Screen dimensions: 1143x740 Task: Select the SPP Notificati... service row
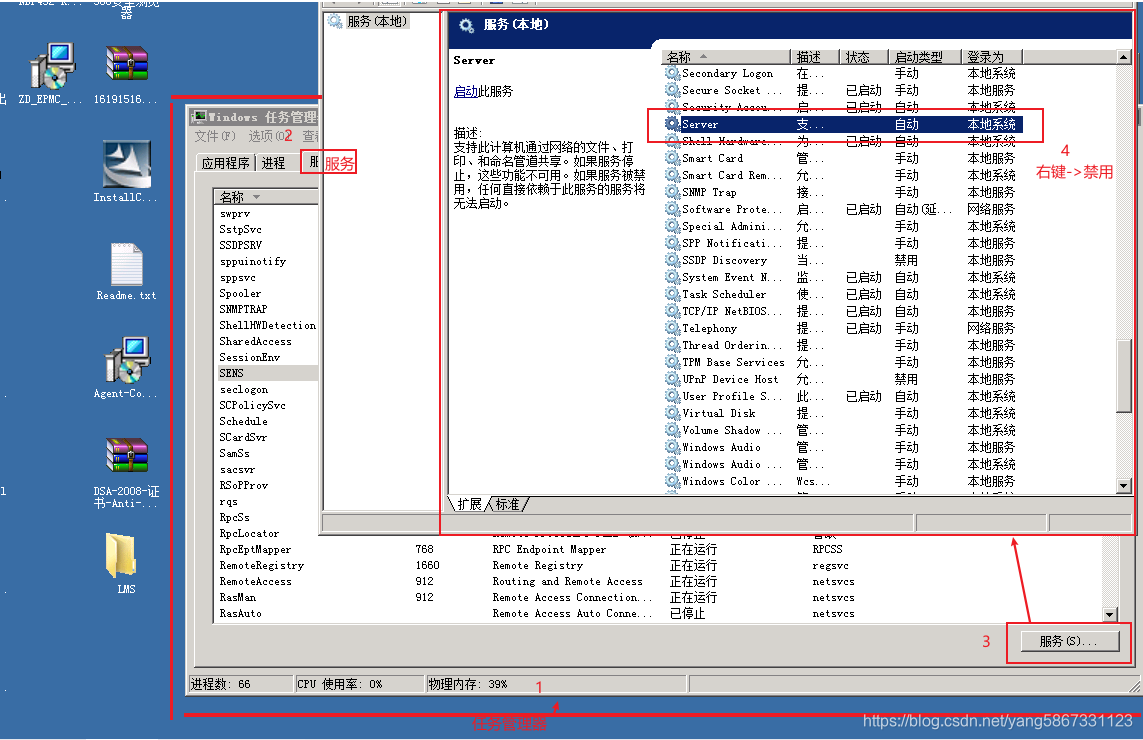[843, 243]
